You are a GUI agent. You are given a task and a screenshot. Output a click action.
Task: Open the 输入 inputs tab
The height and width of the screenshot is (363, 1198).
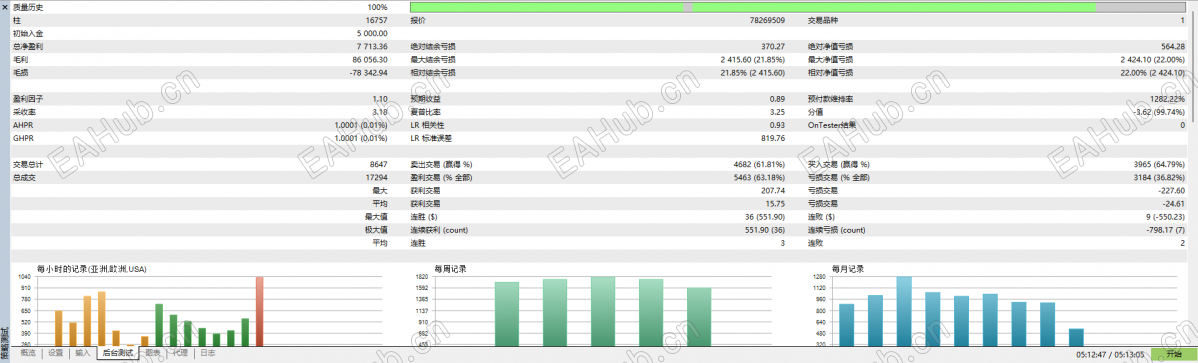(x=83, y=353)
